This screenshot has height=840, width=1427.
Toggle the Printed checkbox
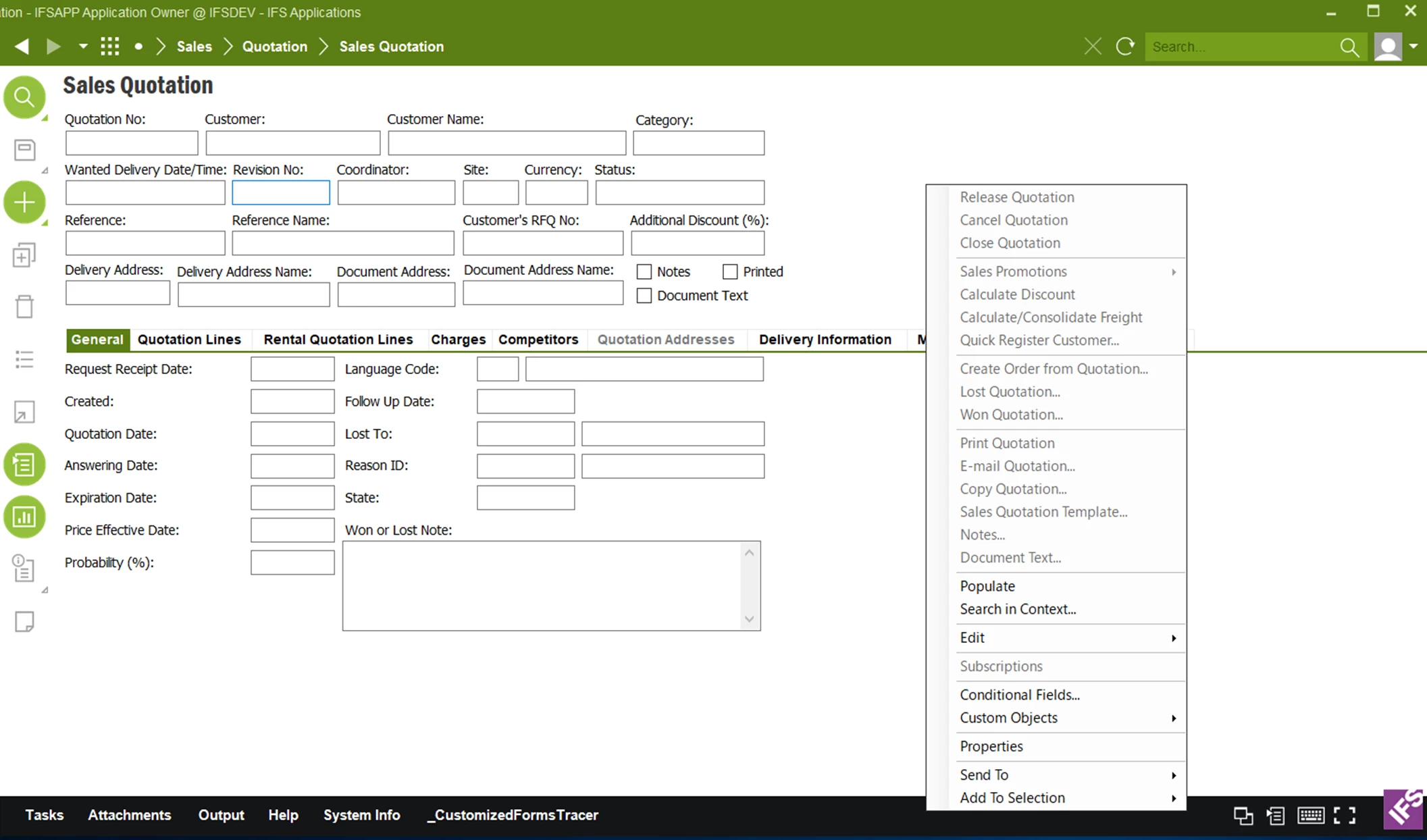[x=730, y=271]
